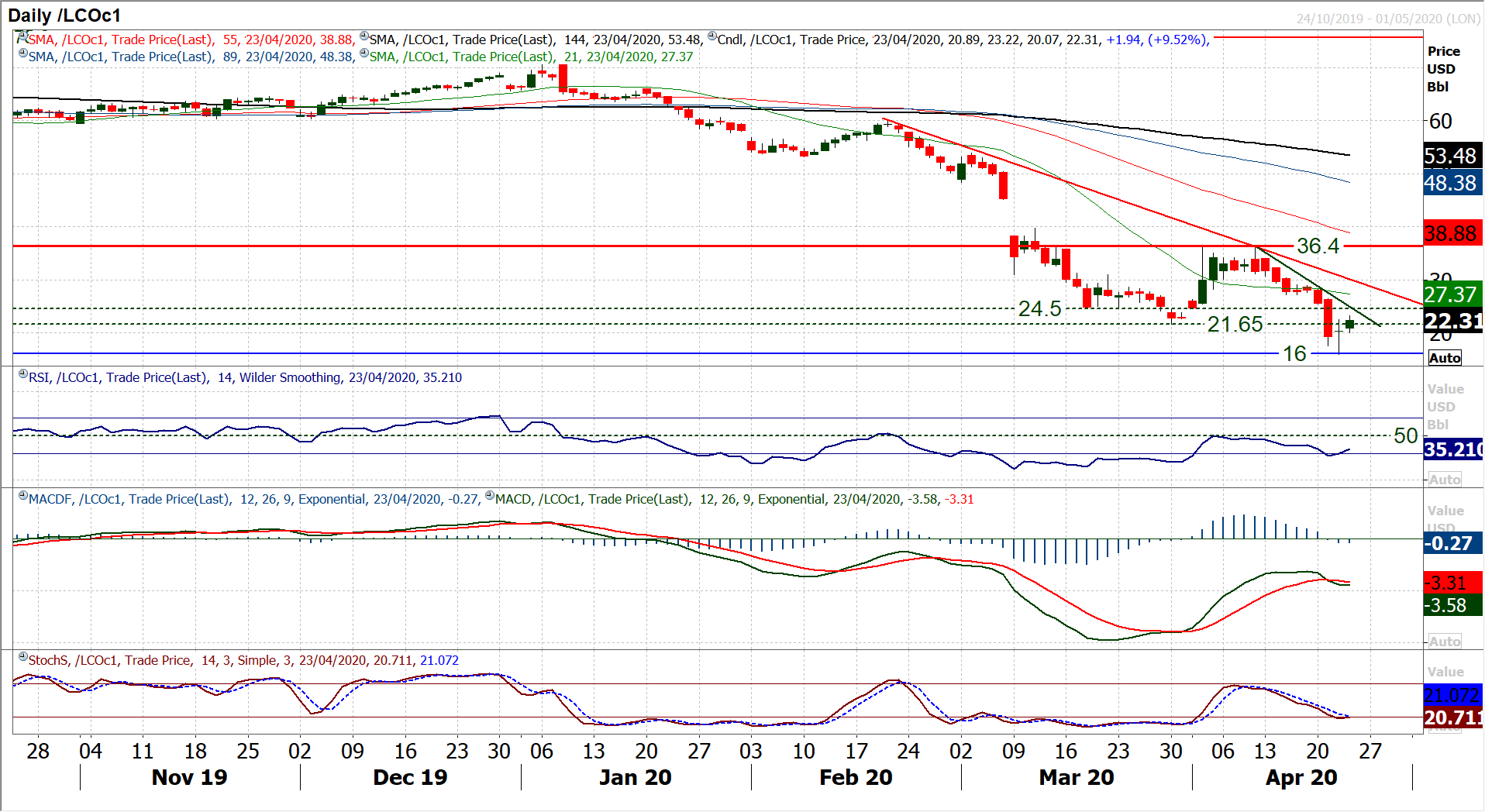Click the 60 price axis label

[1441, 122]
